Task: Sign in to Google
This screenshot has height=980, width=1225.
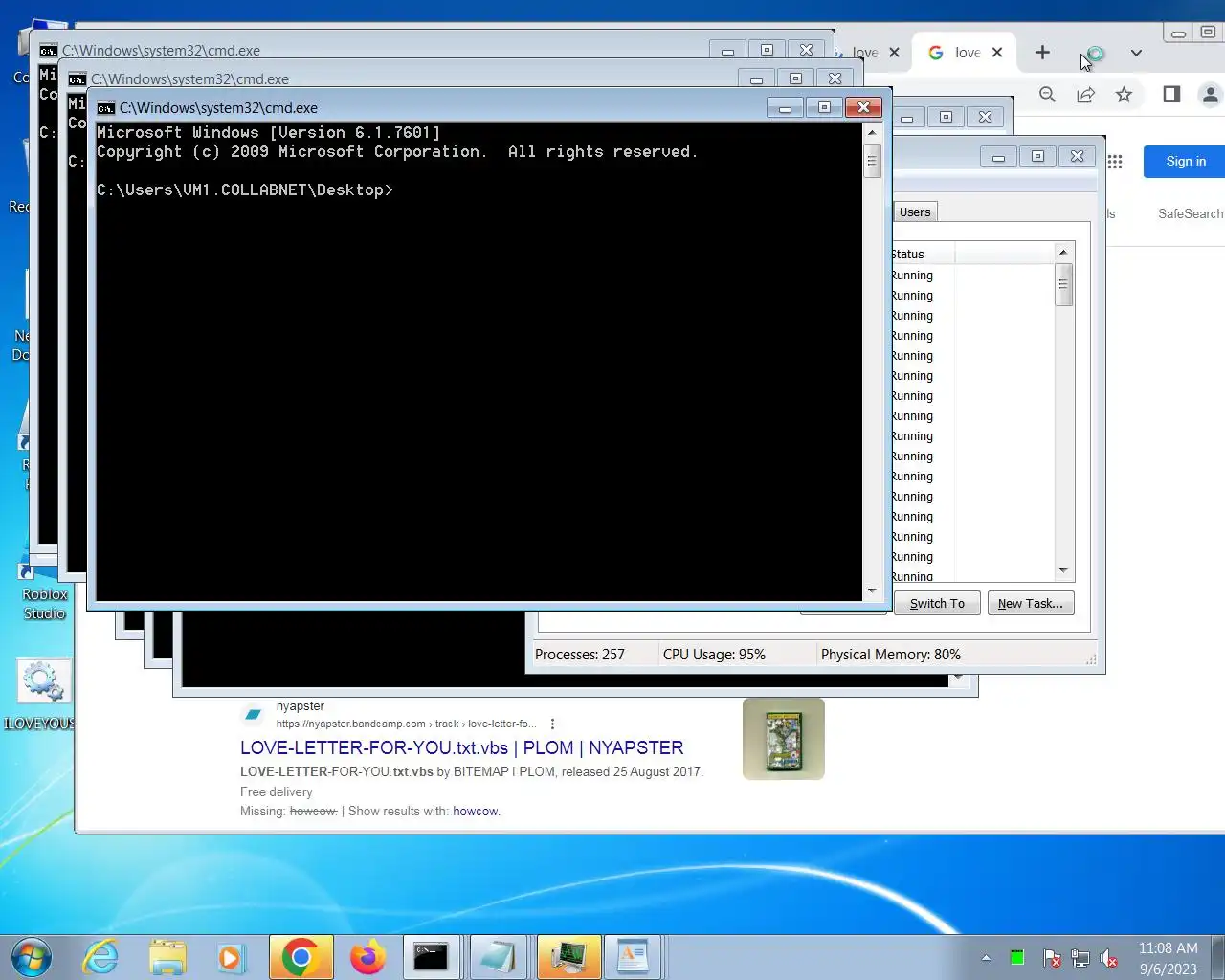Action: click(x=1186, y=162)
